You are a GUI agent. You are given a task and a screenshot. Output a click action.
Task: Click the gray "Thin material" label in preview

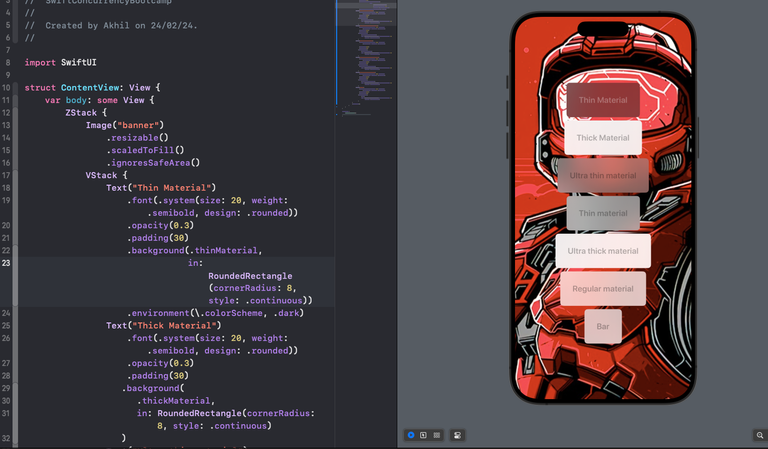[603, 213]
